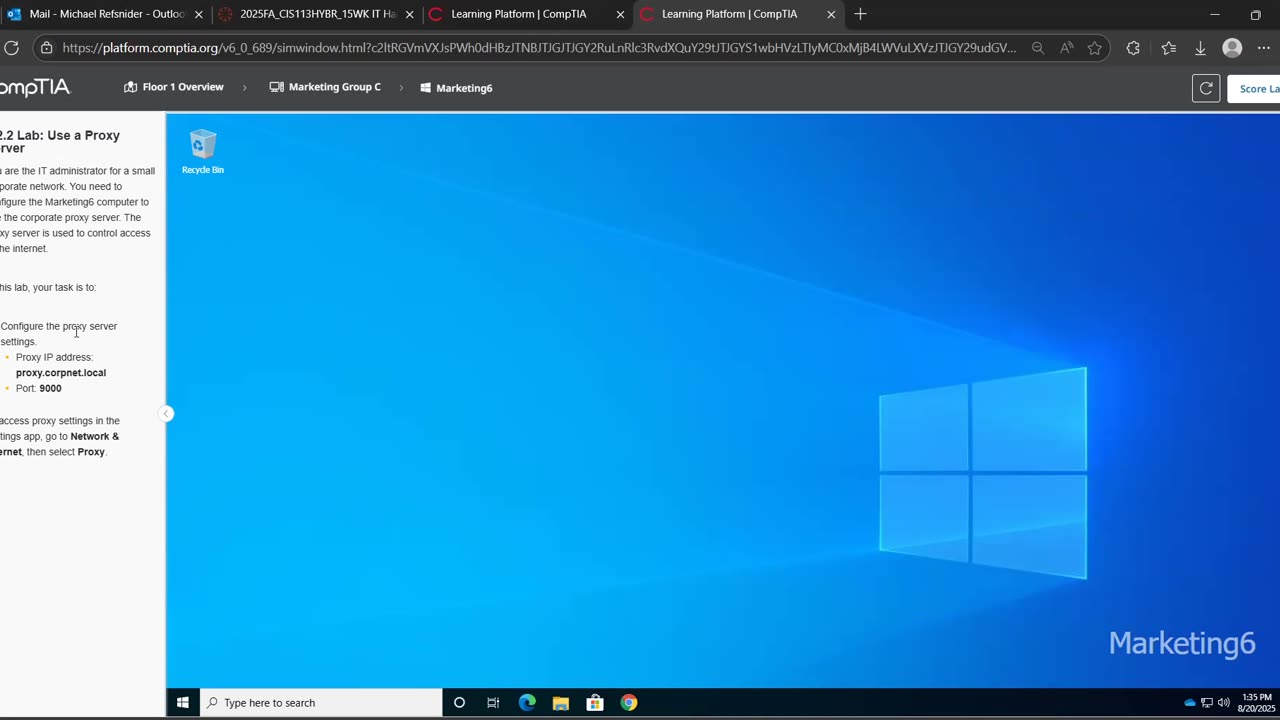Click the site lock info icon
The image size is (1280, 720).
pyautogui.click(x=46, y=48)
